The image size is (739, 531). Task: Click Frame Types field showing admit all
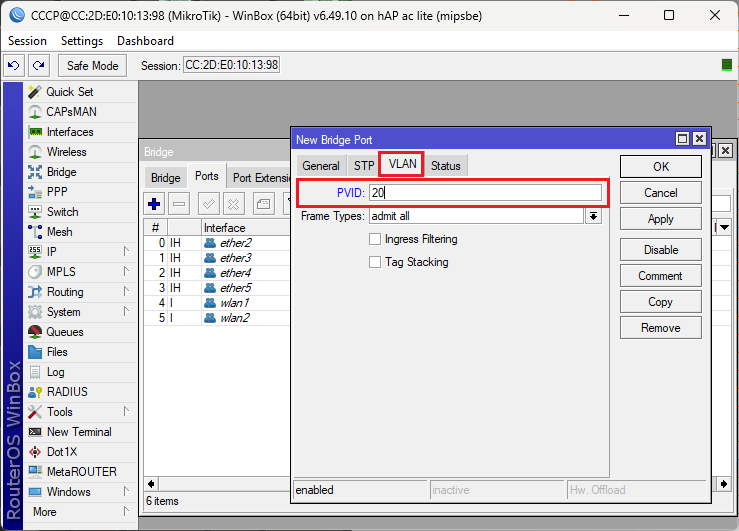pyautogui.click(x=476, y=216)
